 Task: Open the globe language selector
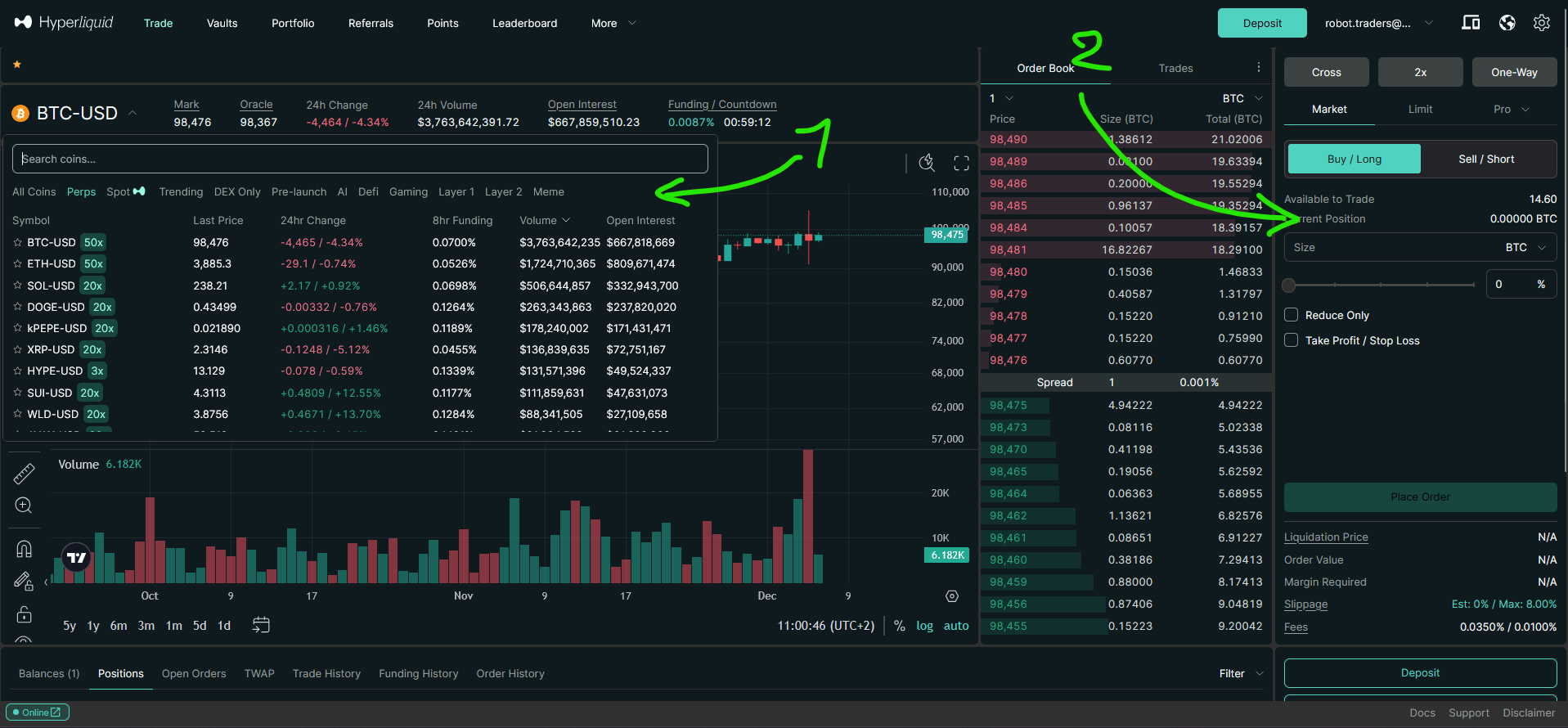point(1507,23)
